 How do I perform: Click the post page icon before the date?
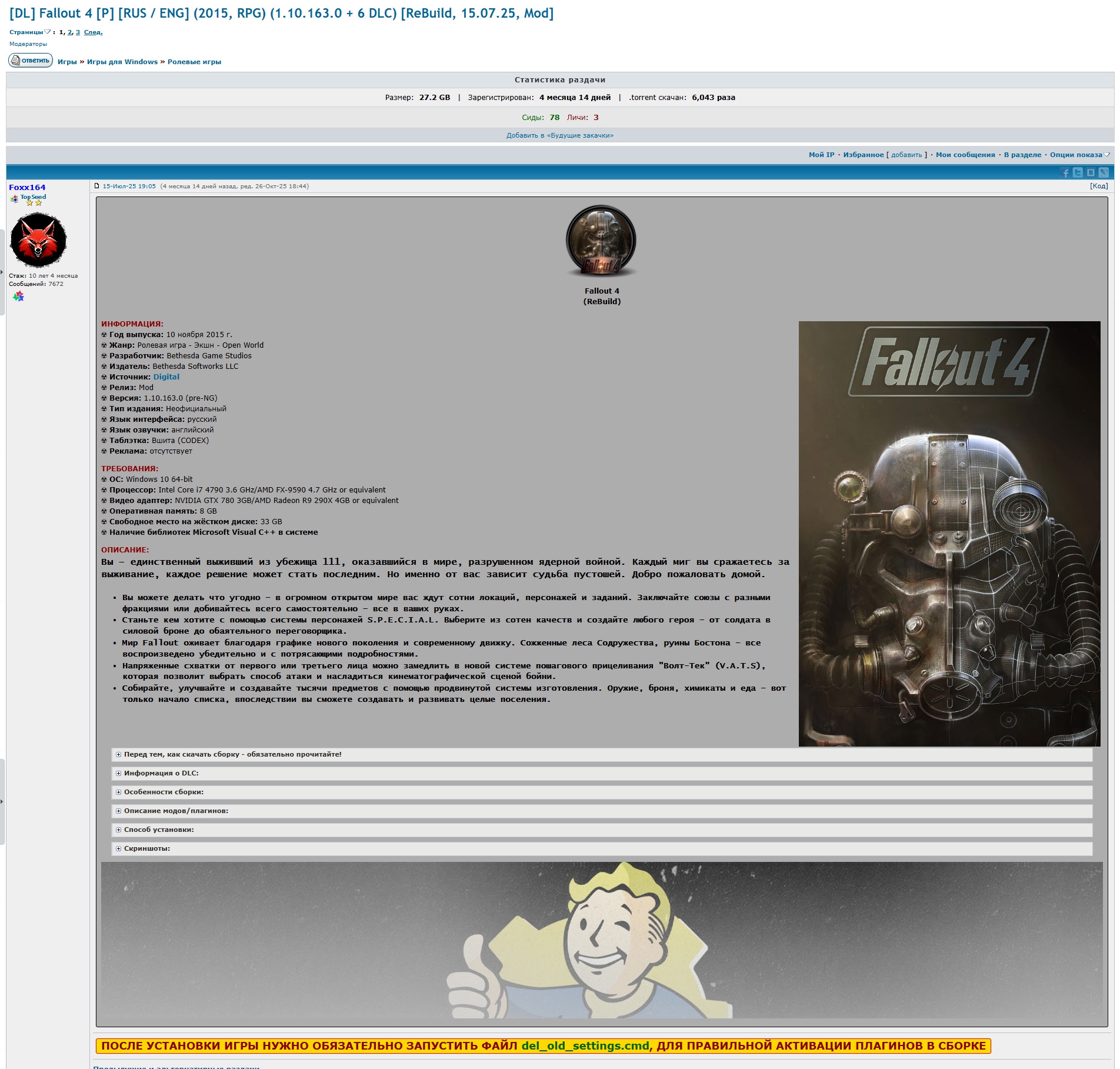coord(97,186)
